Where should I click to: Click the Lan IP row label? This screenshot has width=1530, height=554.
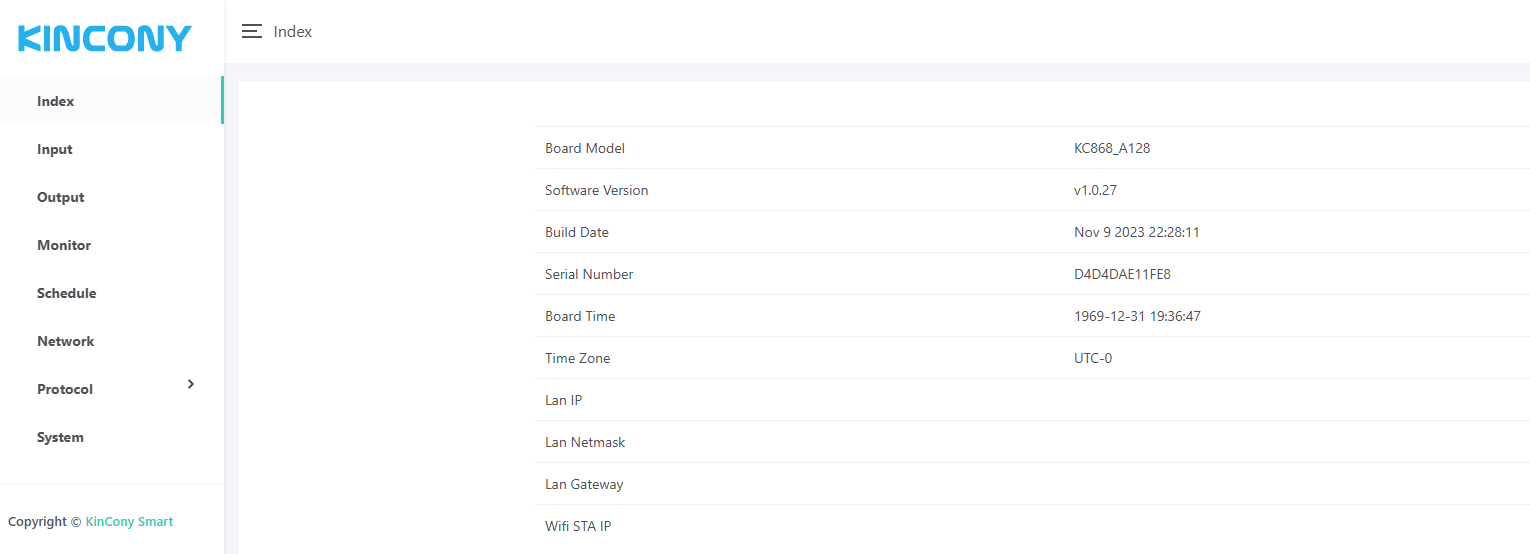pos(563,400)
